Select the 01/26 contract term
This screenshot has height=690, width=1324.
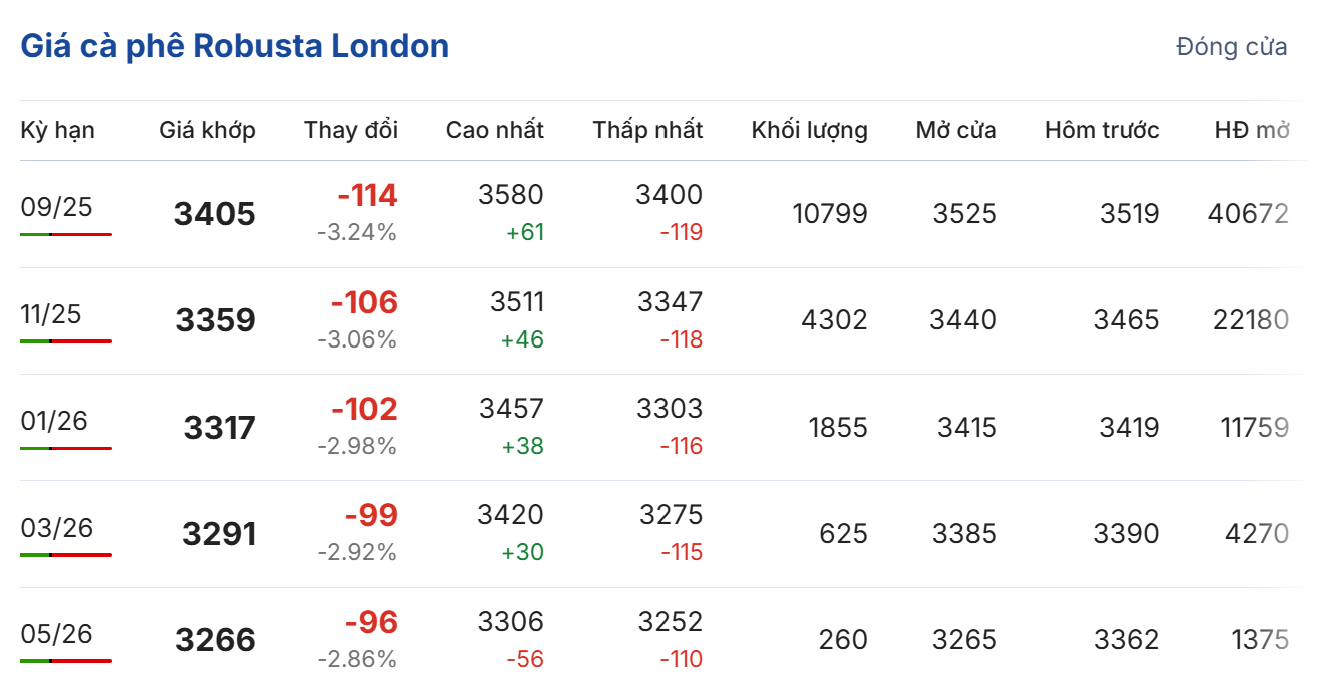[54, 421]
